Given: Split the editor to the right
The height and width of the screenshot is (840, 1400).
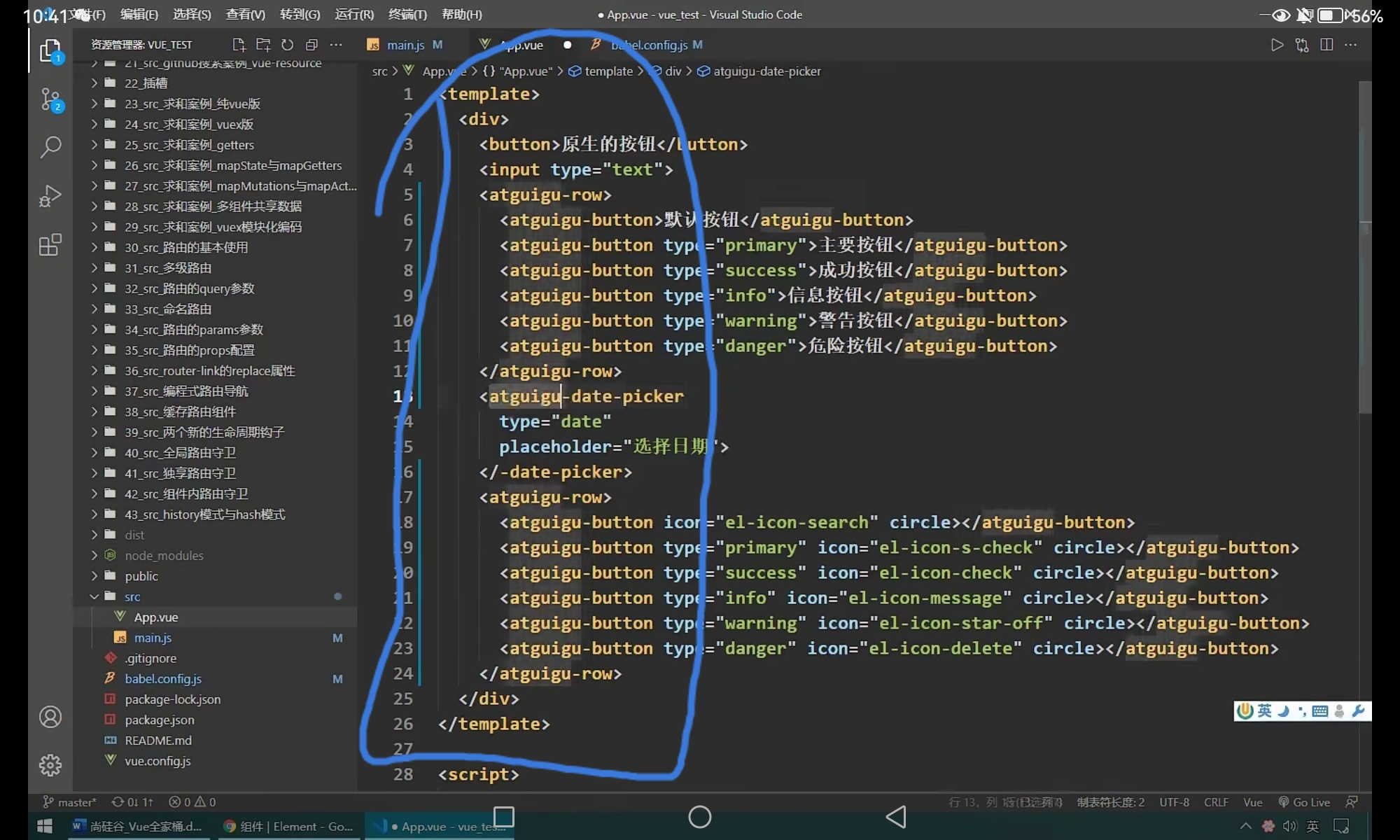Looking at the screenshot, I should 1326,45.
